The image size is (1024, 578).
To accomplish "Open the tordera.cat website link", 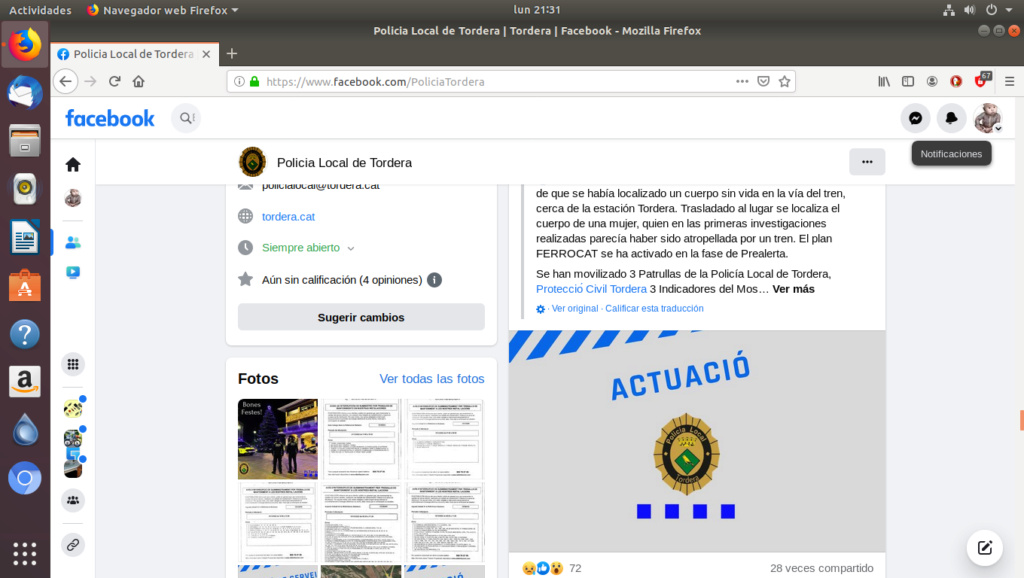I will point(288,216).
